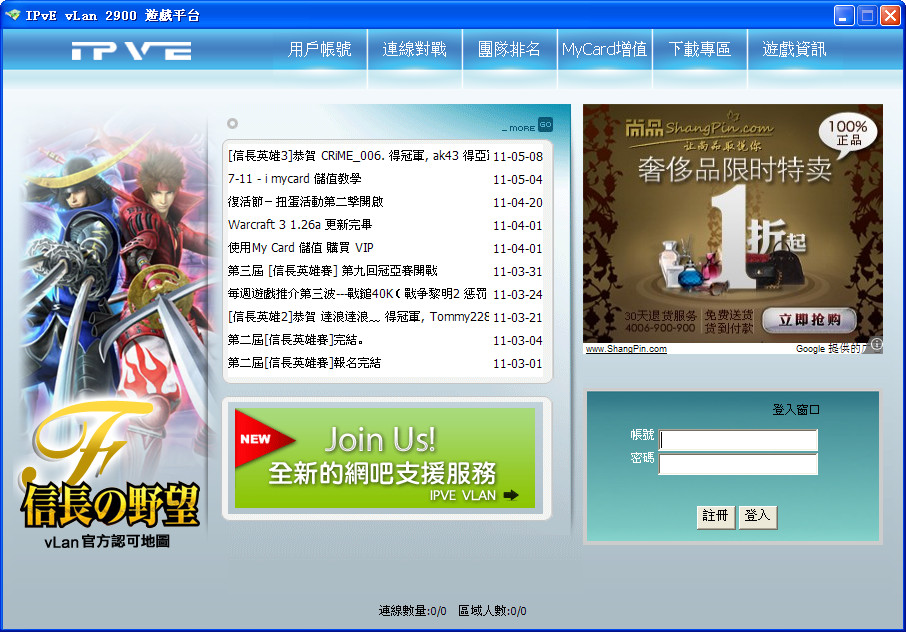Screen dimensions: 906x632
Task: Open news '[信長英雄3]恭賀 CRiME_006. 得冠軍'
Action: click(x=358, y=156)
